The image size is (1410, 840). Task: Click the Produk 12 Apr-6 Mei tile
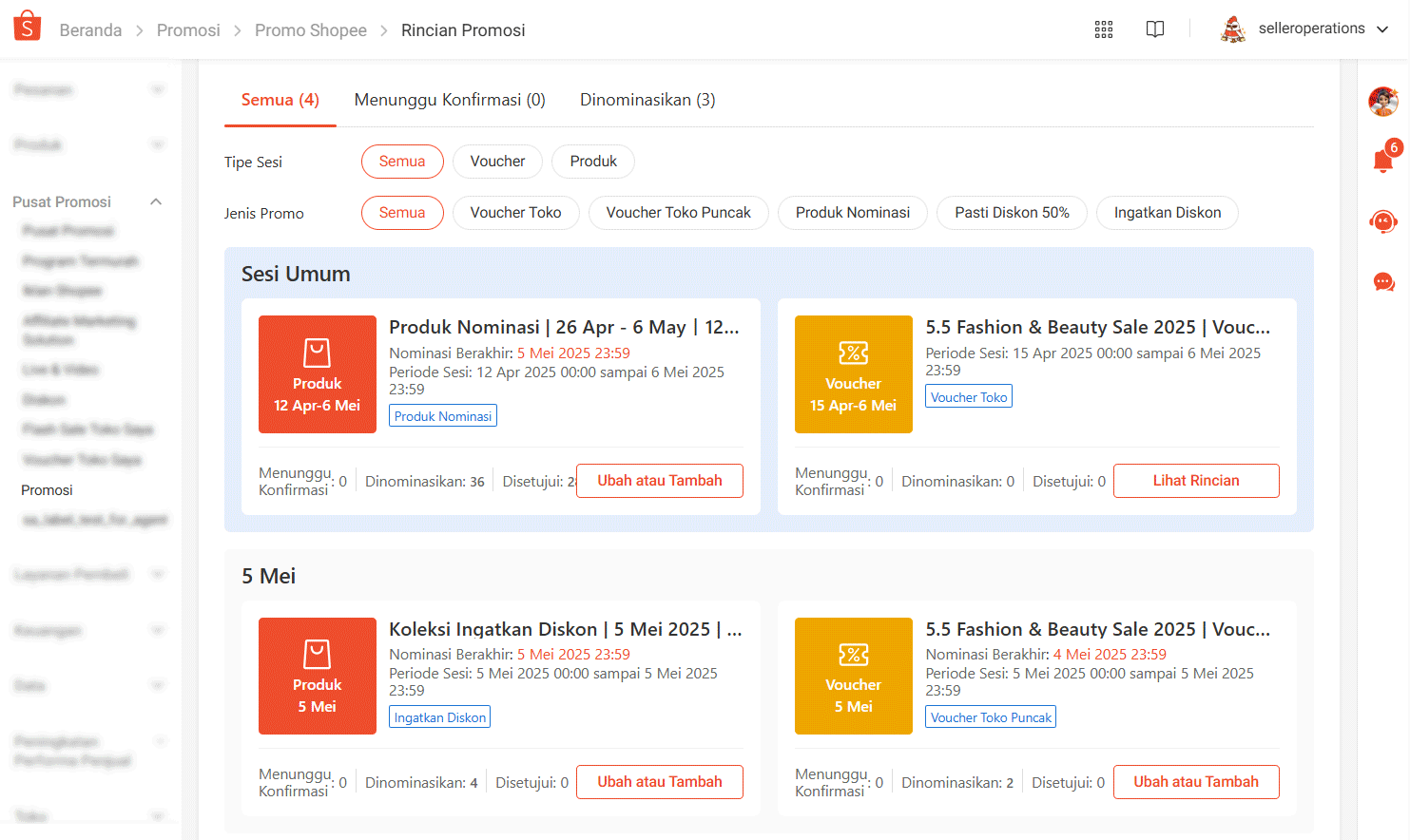point(318,374)
